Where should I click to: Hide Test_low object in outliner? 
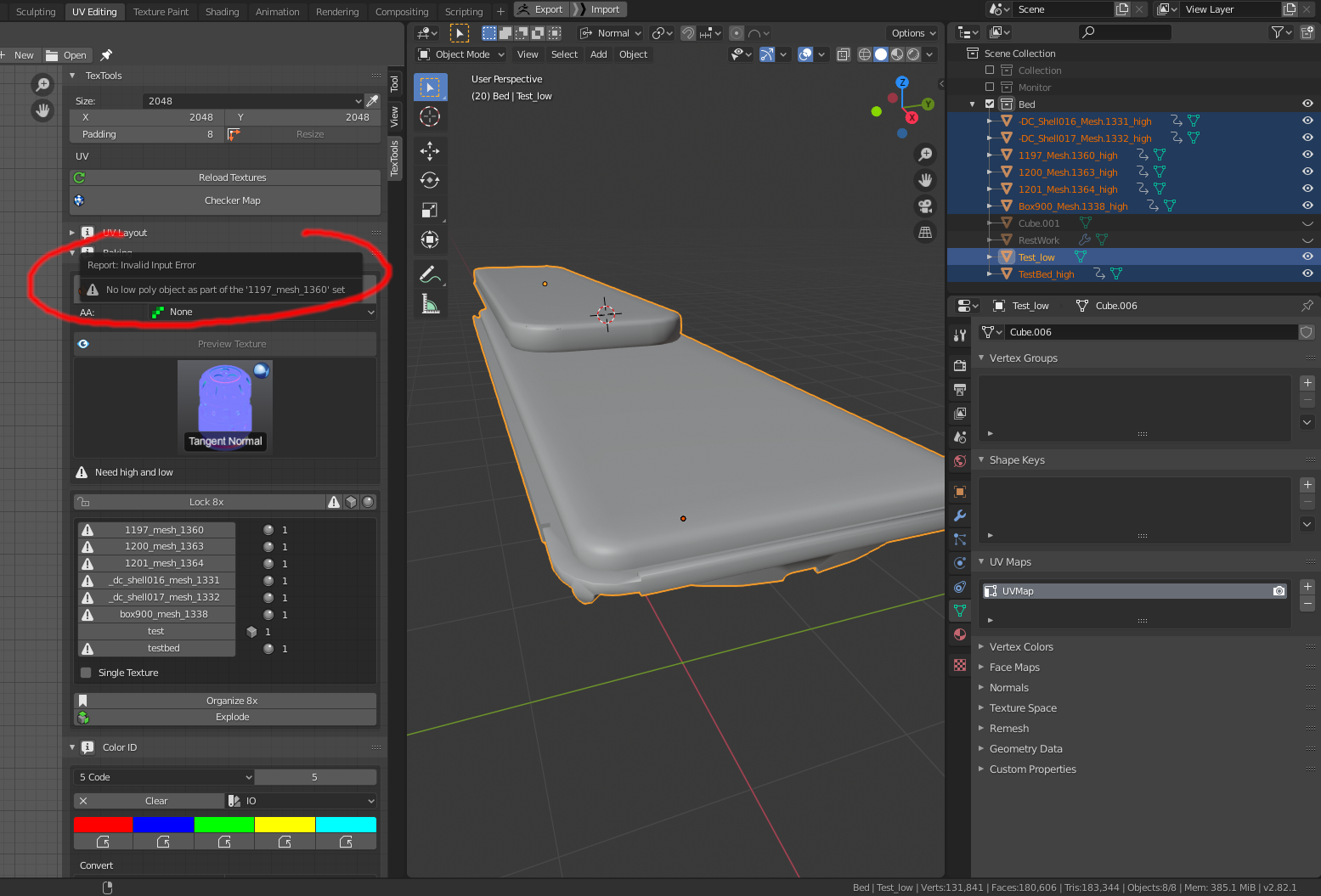1307,256
